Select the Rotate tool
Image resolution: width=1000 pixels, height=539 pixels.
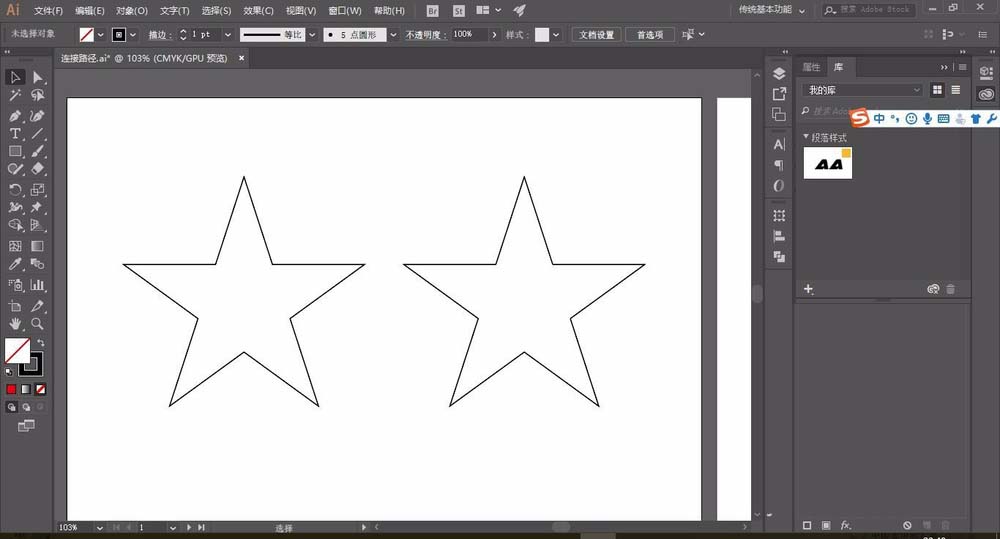[x=15, y=189]
